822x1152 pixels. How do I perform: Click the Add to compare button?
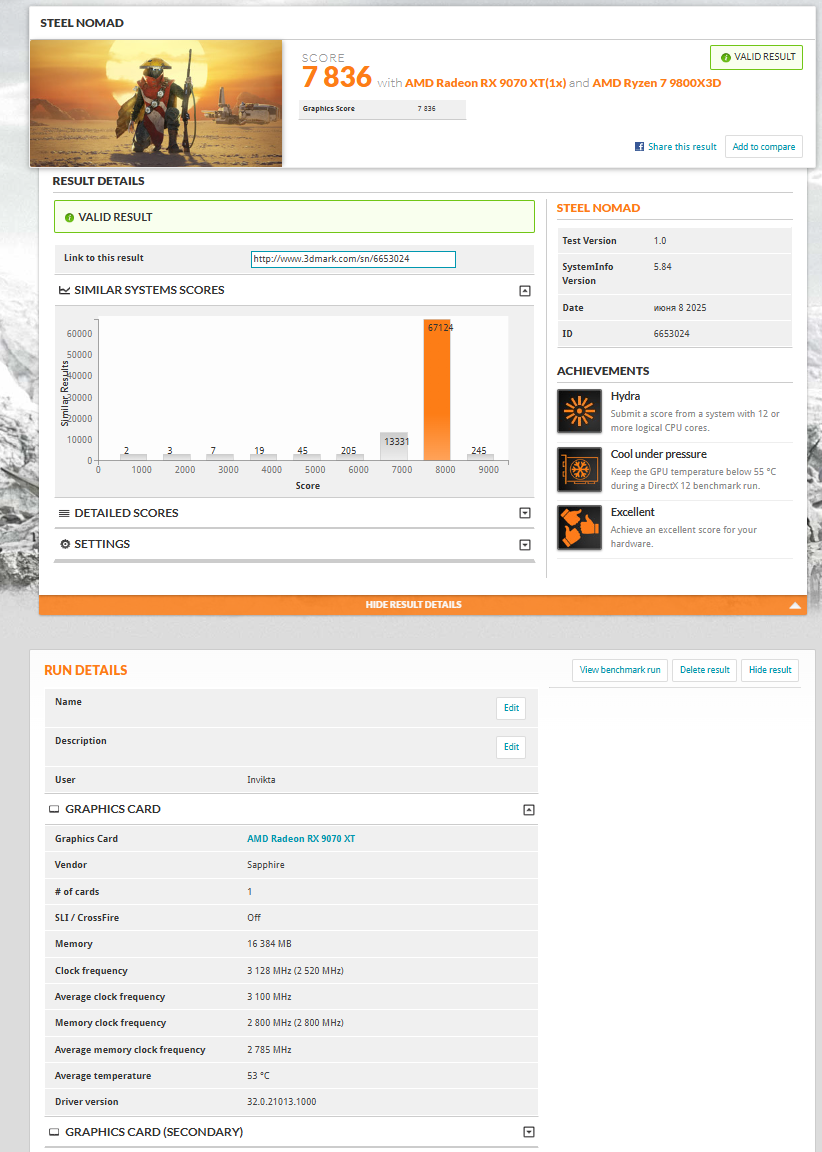763,147
